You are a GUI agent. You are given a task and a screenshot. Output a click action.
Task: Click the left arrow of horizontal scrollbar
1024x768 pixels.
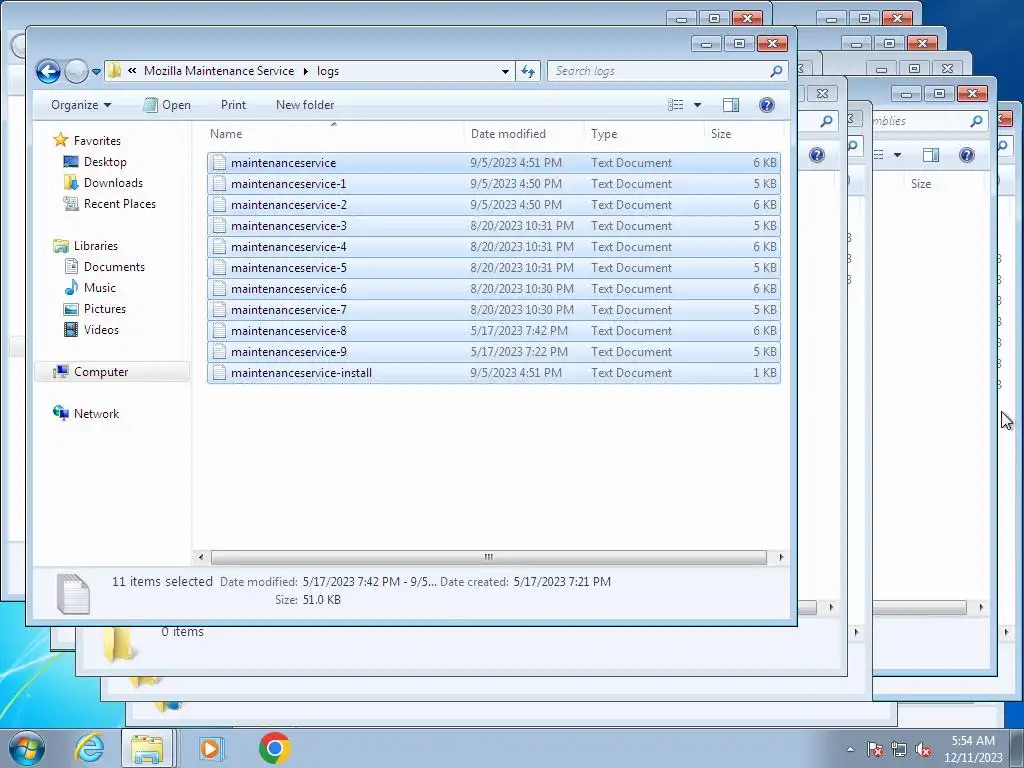[200, 557]
